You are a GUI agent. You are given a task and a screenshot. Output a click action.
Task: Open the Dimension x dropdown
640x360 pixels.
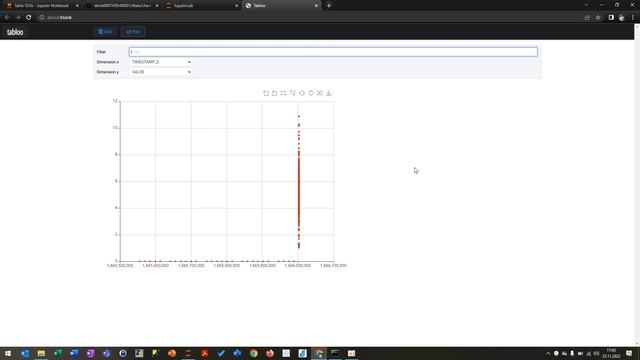pyautogui.click(x=161, y=62)
